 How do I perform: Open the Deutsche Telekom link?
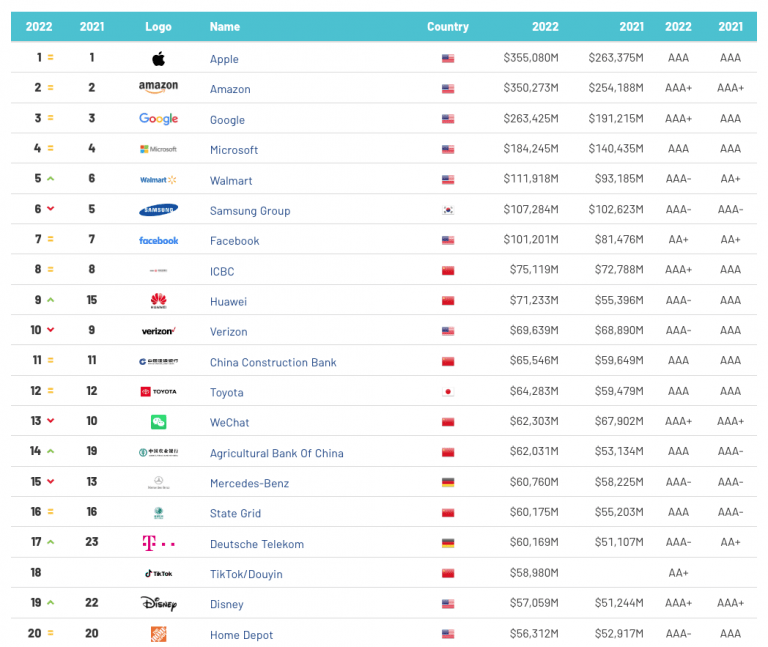pyautogui.click(x=257, y=544)
